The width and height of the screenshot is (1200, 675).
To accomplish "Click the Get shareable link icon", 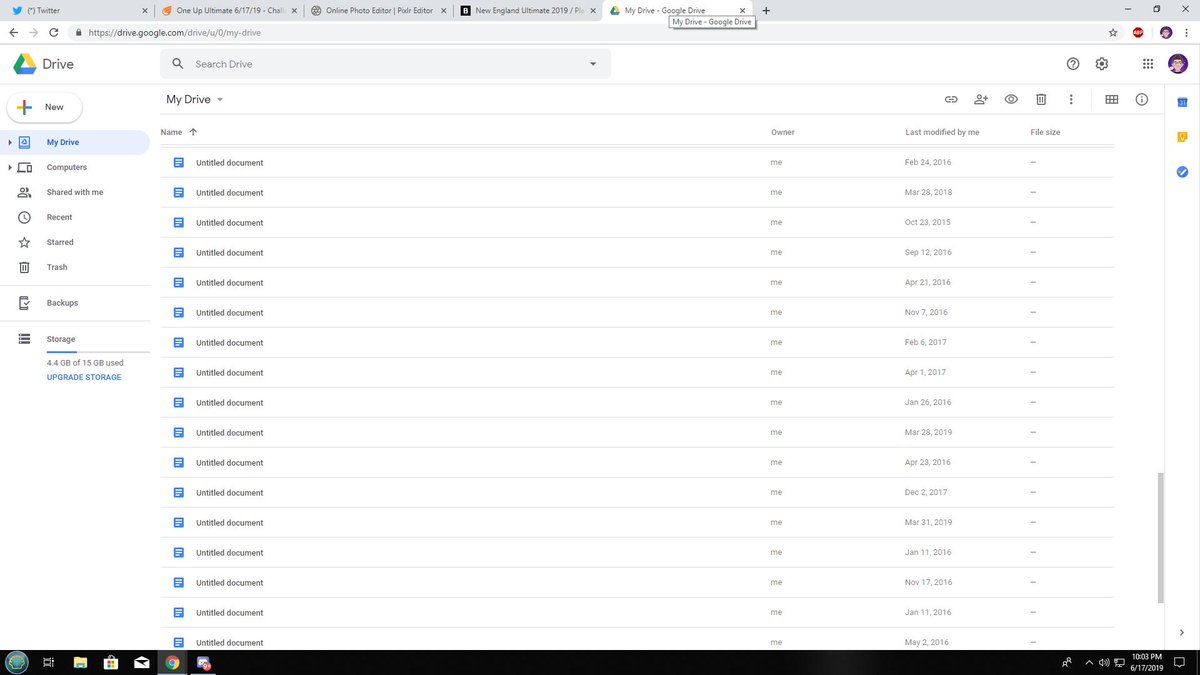I will tap(951, 99).
